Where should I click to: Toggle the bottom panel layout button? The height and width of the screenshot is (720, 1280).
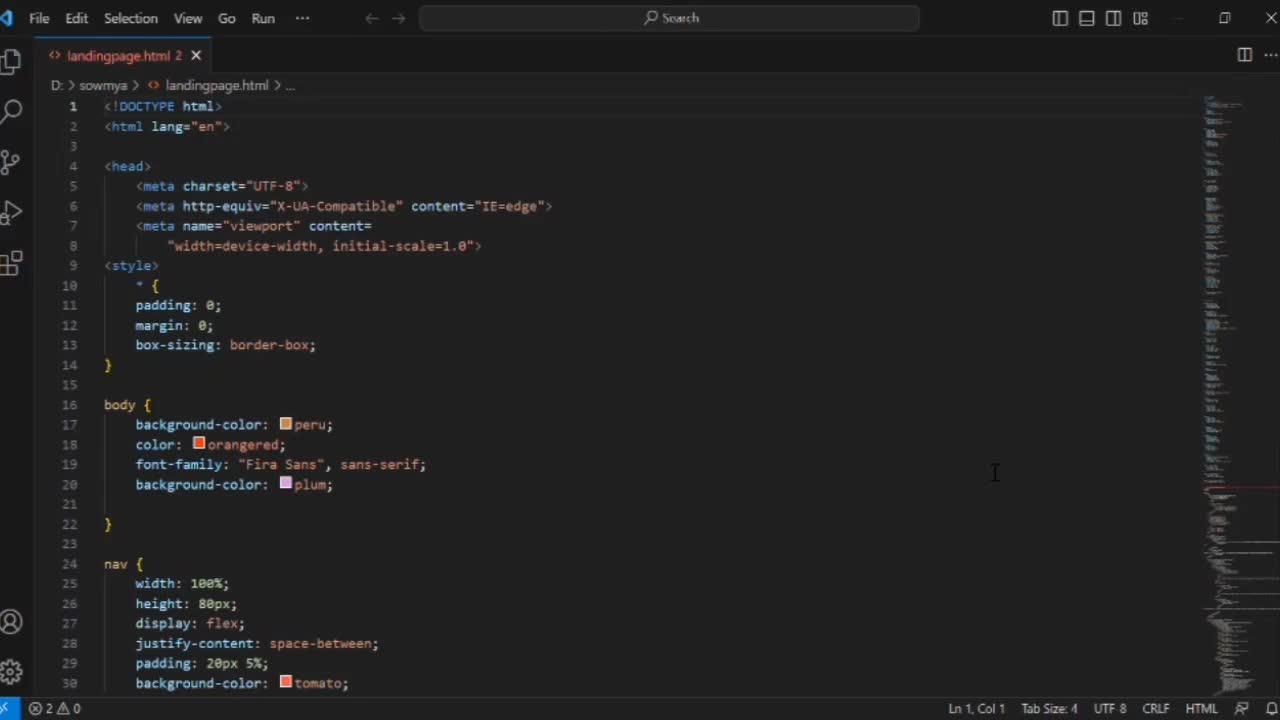pos(1086,18)
